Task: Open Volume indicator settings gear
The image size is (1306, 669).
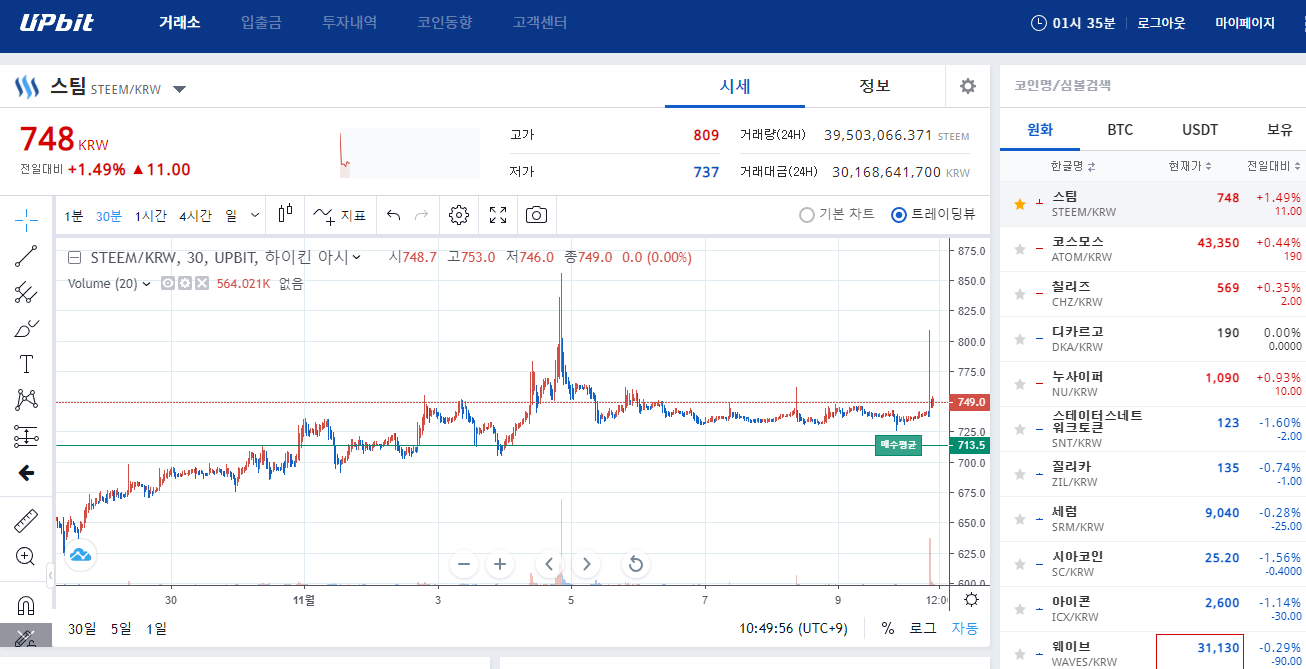Action: (185, 284)
